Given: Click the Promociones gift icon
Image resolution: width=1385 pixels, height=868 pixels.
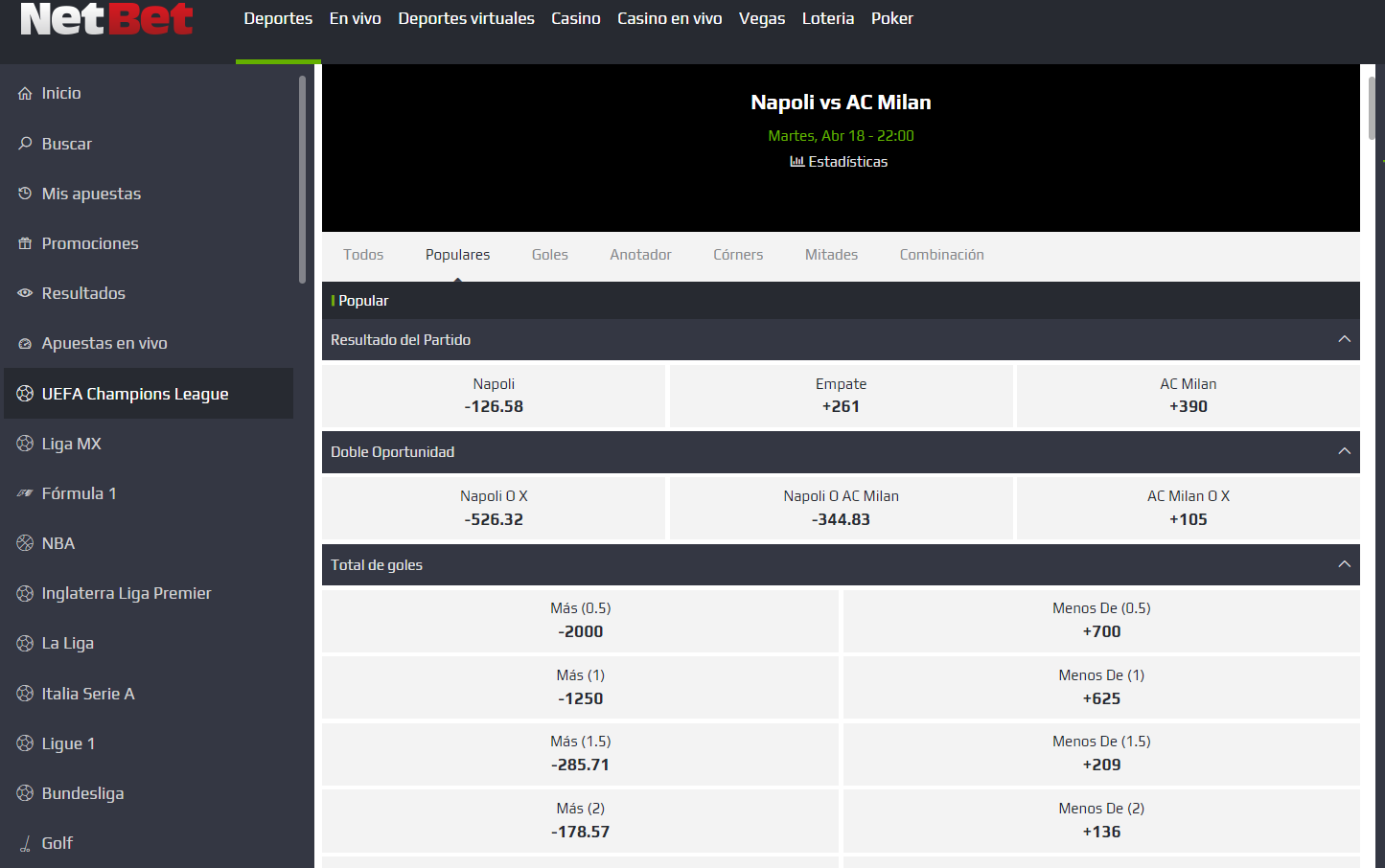Looking at the screenshot, I should coord(25,243).
